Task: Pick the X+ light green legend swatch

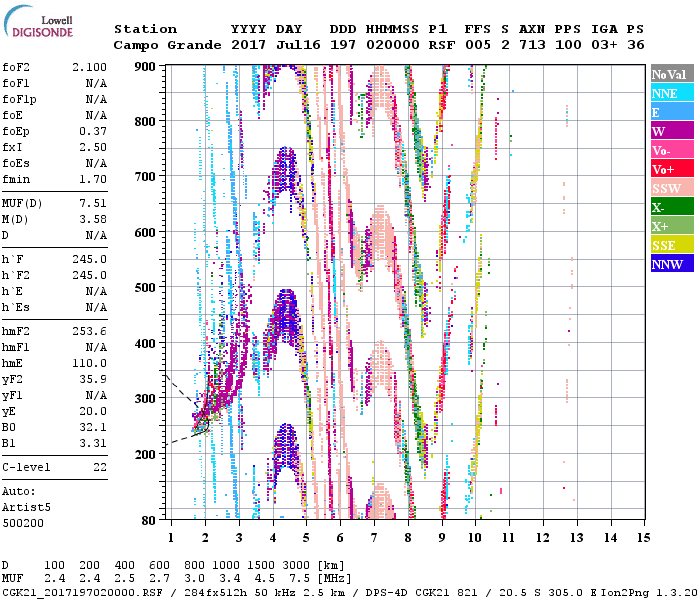Action: click(x=672, y=226)
